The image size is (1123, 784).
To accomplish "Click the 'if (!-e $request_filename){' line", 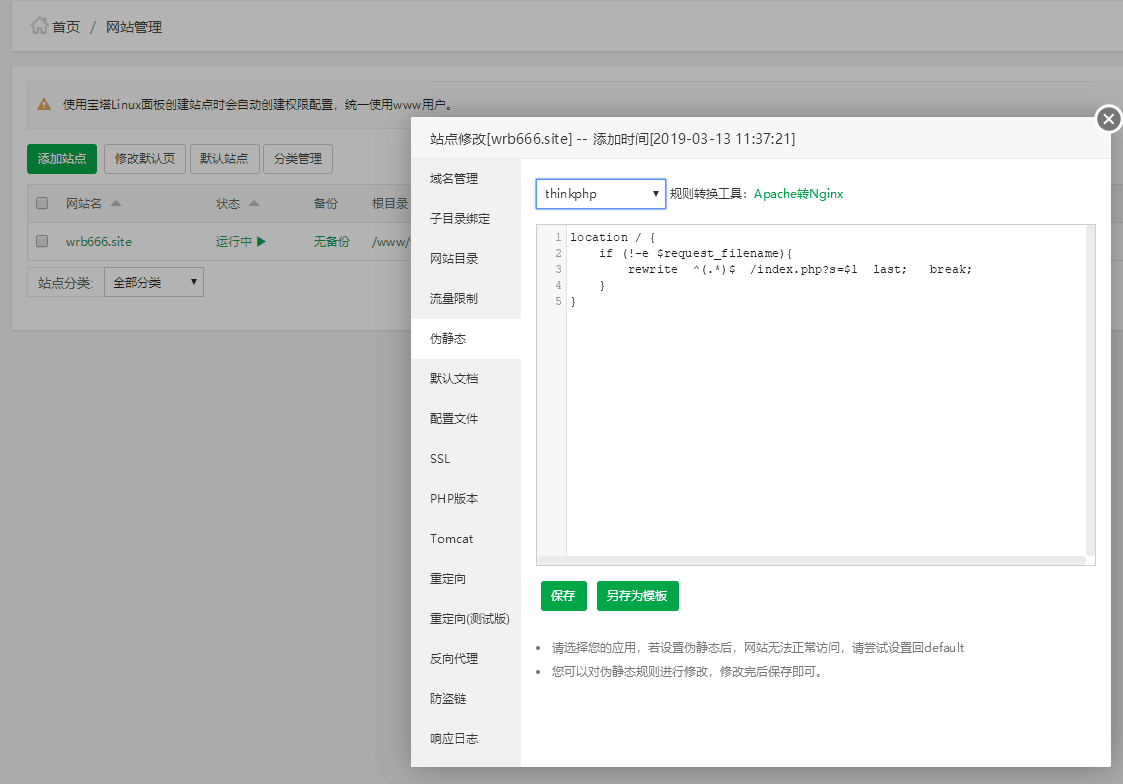I will 695,253.
